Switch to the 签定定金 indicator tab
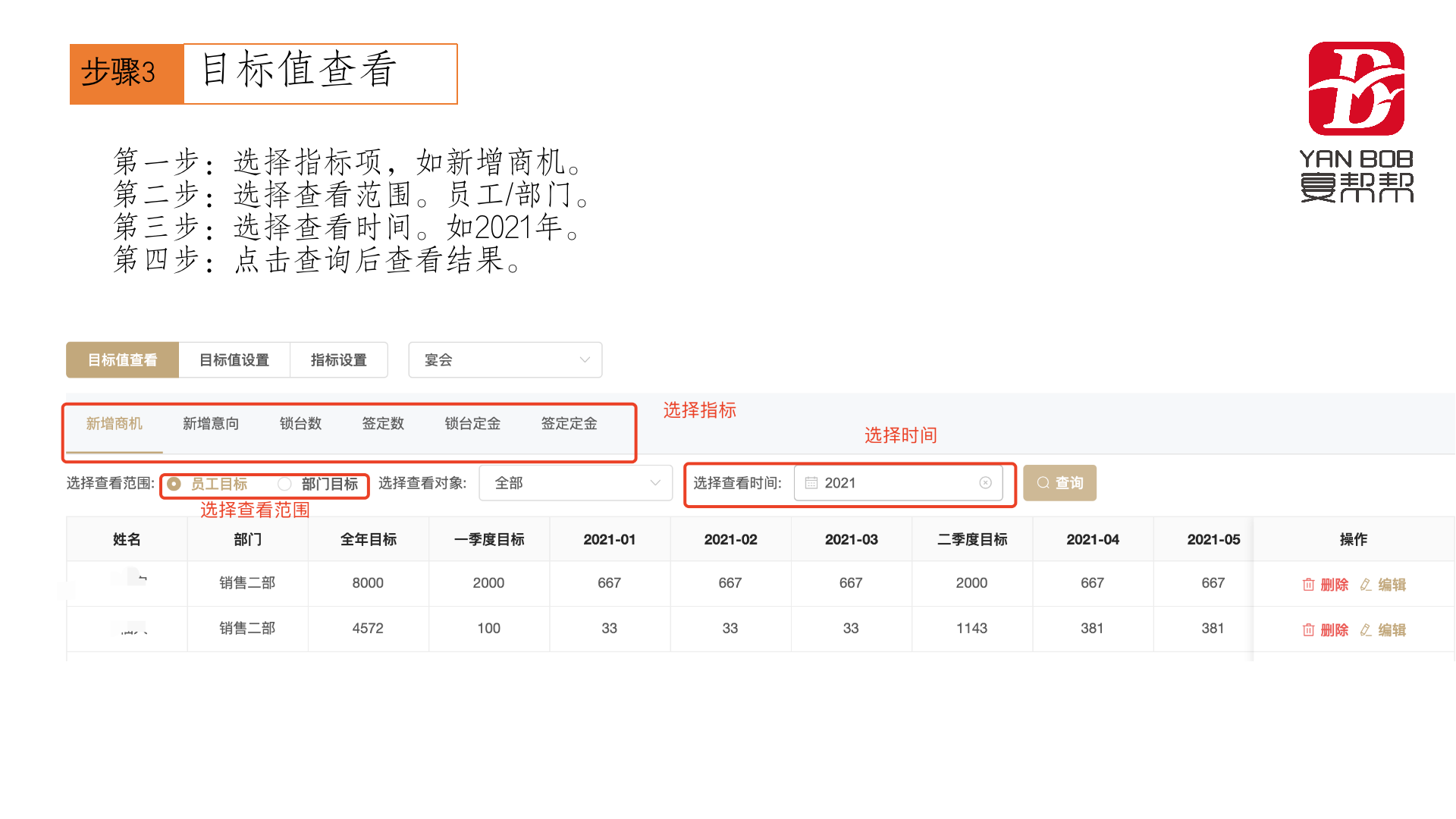The width and height of the screenshot is (1456, 819). [569, 424]
